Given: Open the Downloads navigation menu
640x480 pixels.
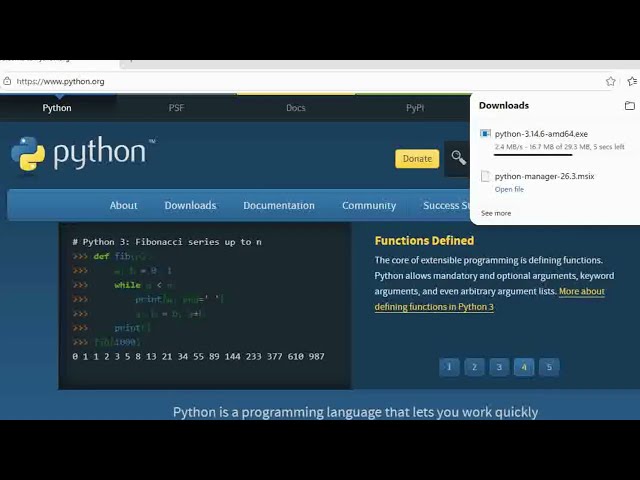Looking at the screenshot, I should point(190,205).
